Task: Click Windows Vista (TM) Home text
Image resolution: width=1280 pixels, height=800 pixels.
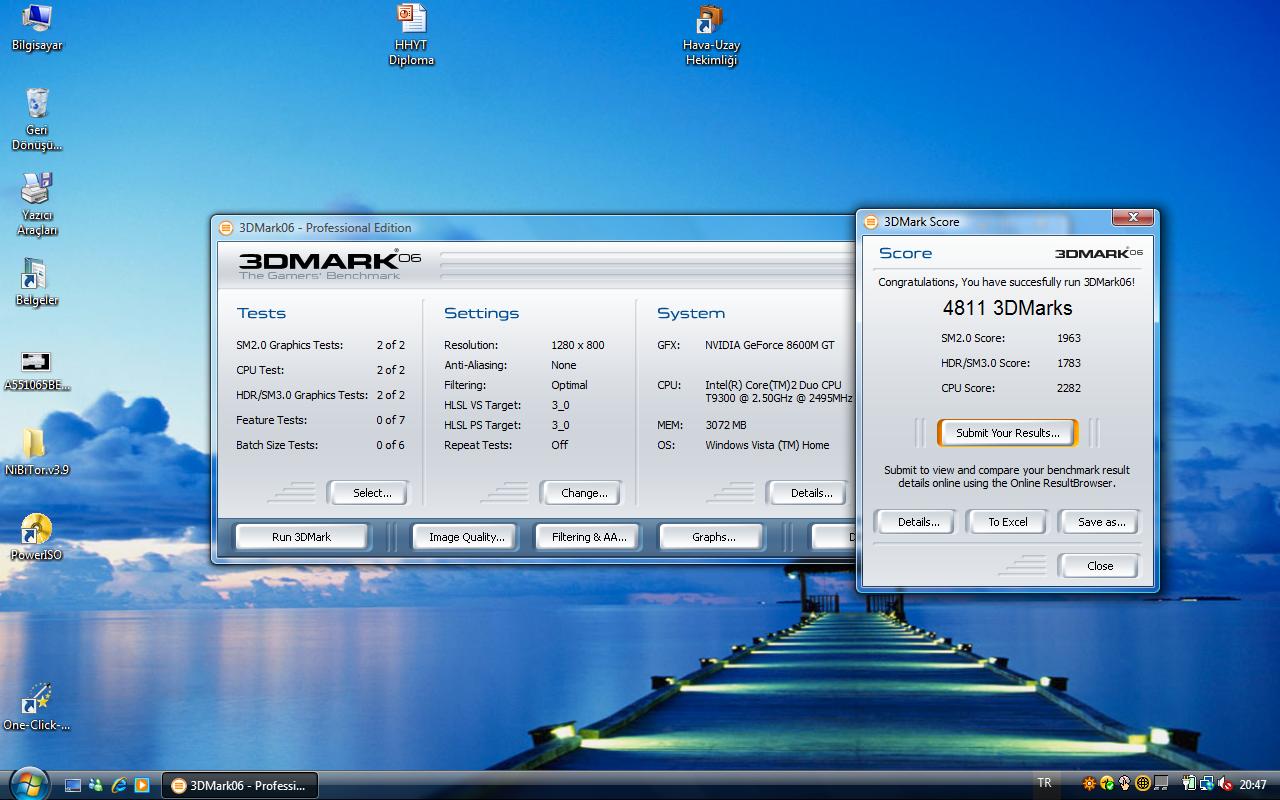Action: (x=767, y=445)
